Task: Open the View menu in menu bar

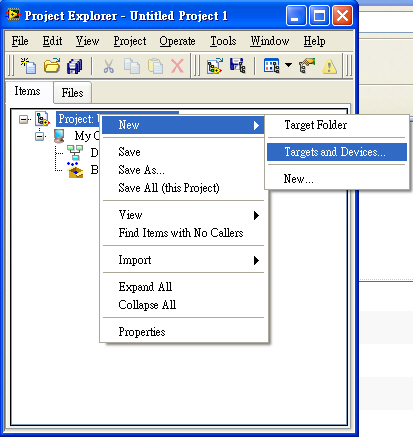Action: pyautogui.click(x=87, y=41)
